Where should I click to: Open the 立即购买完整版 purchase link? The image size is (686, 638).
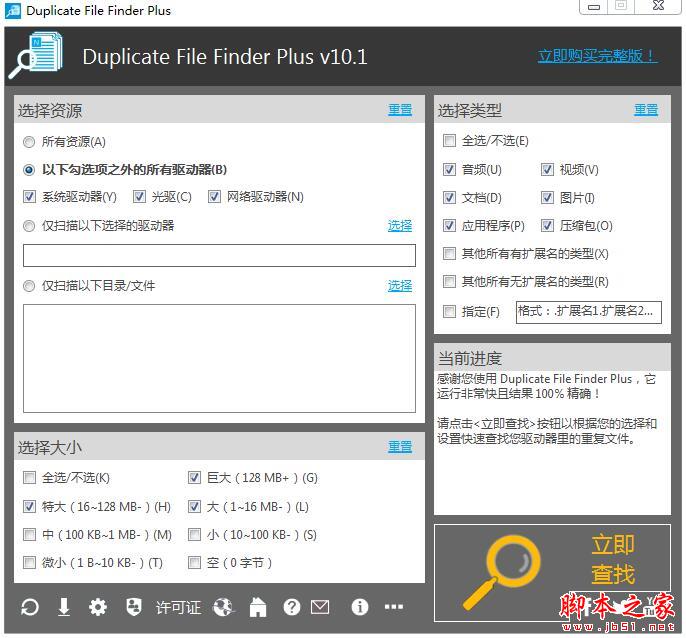(x=598, y=56)
